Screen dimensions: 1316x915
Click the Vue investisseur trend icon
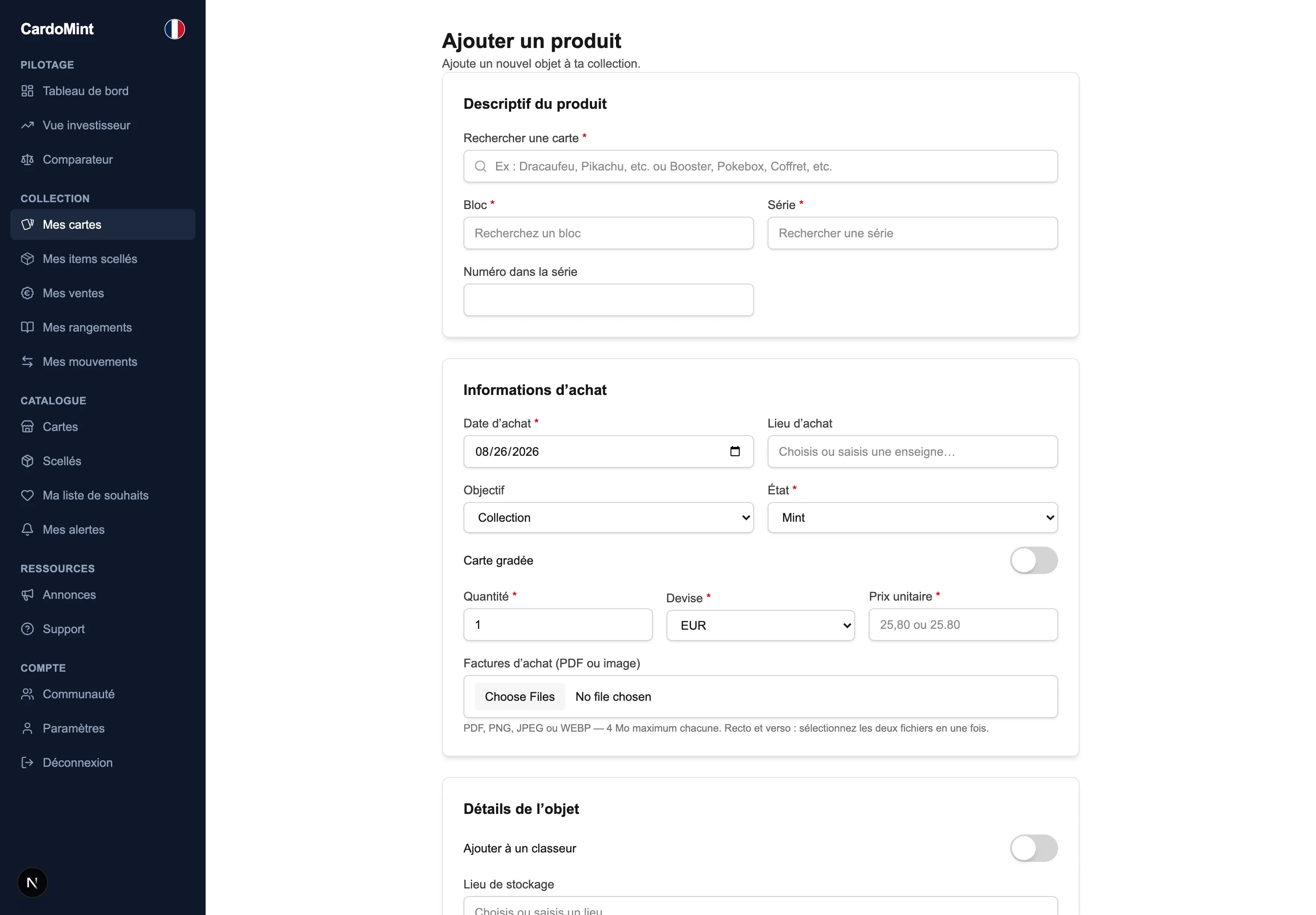click(27, 126)
